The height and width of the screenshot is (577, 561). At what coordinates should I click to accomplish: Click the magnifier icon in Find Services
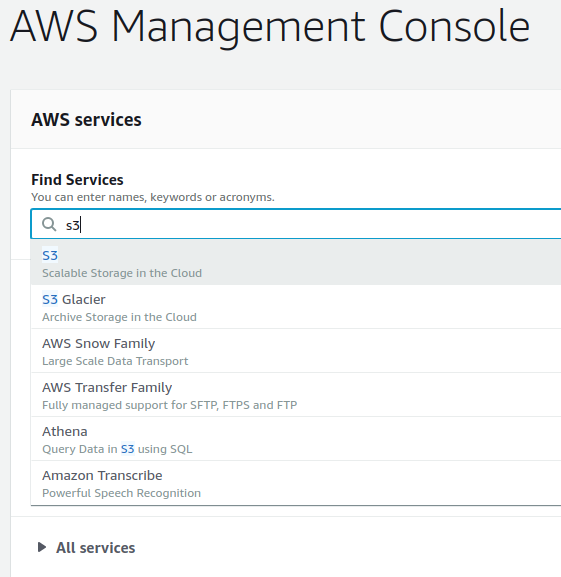coord(49,224)
